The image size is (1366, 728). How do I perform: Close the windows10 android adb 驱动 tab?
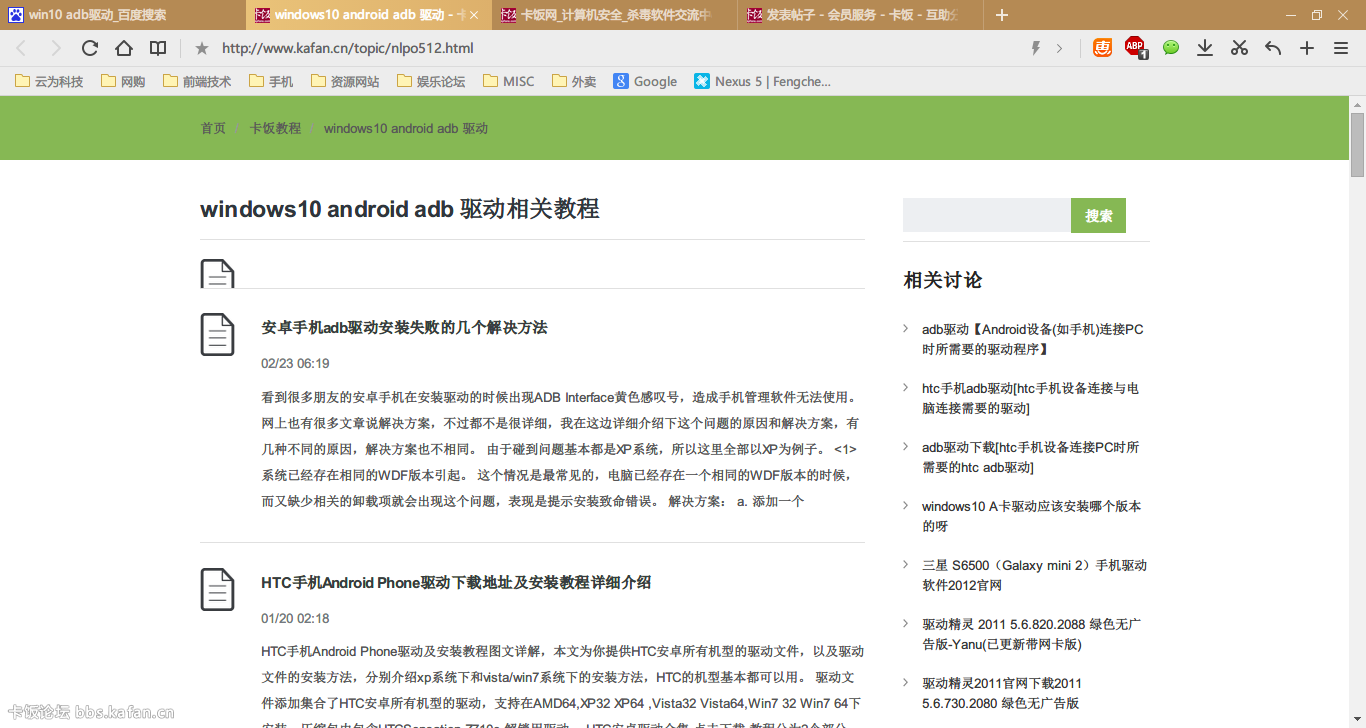(475, 15)
